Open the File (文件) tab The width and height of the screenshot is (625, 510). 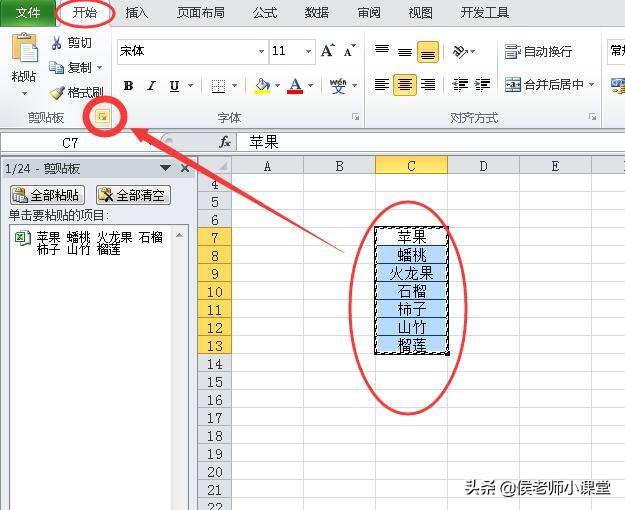[x=28, y=13]
